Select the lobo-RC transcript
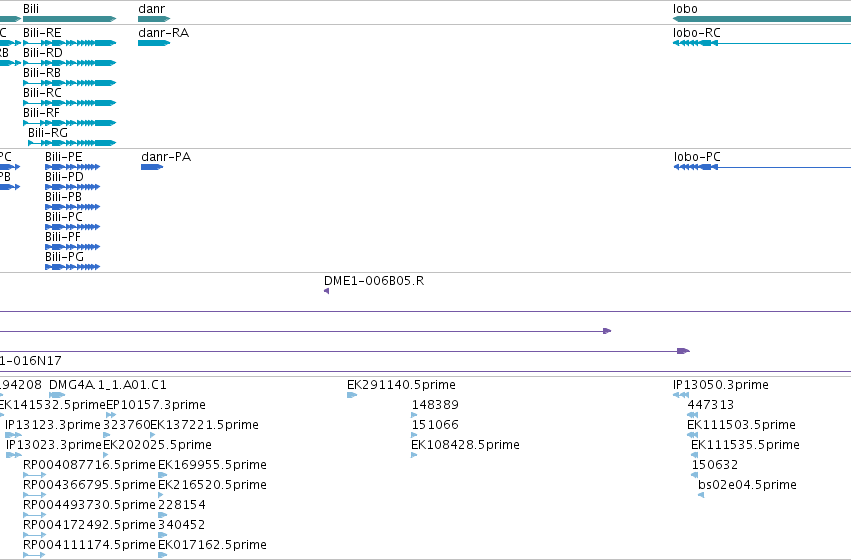This screenshot has height=560, width=851. [x=762, y=43]
